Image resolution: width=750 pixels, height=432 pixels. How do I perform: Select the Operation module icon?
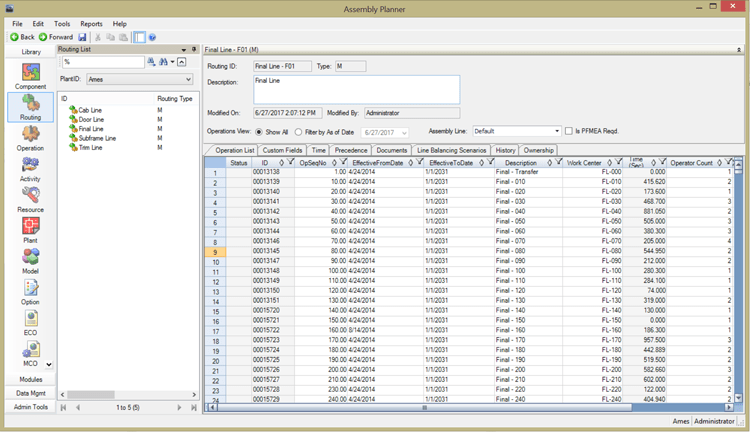pyautogui.click(x=30, y=137)
